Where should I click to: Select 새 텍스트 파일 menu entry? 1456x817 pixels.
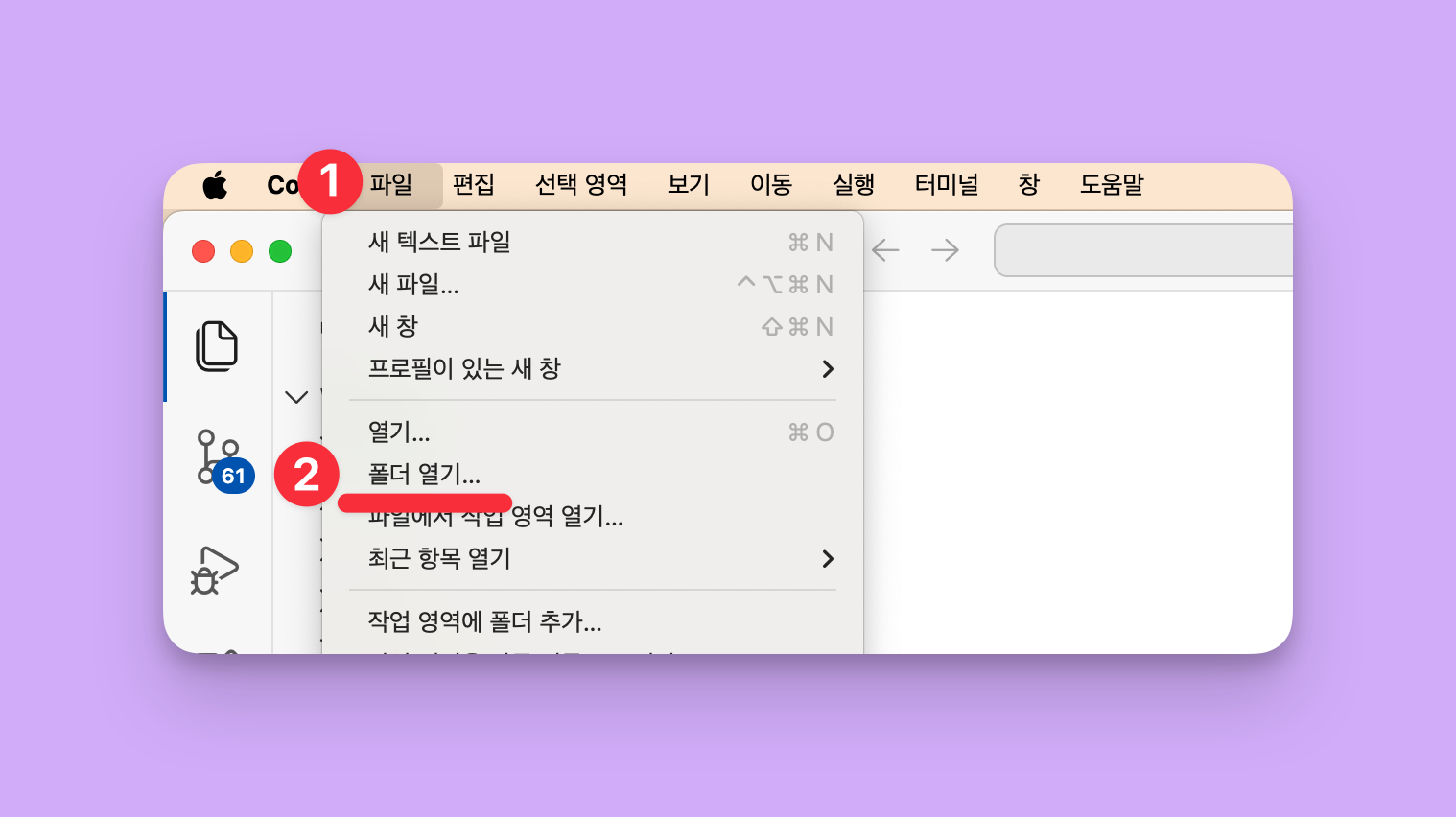click(x=439, y=243)
